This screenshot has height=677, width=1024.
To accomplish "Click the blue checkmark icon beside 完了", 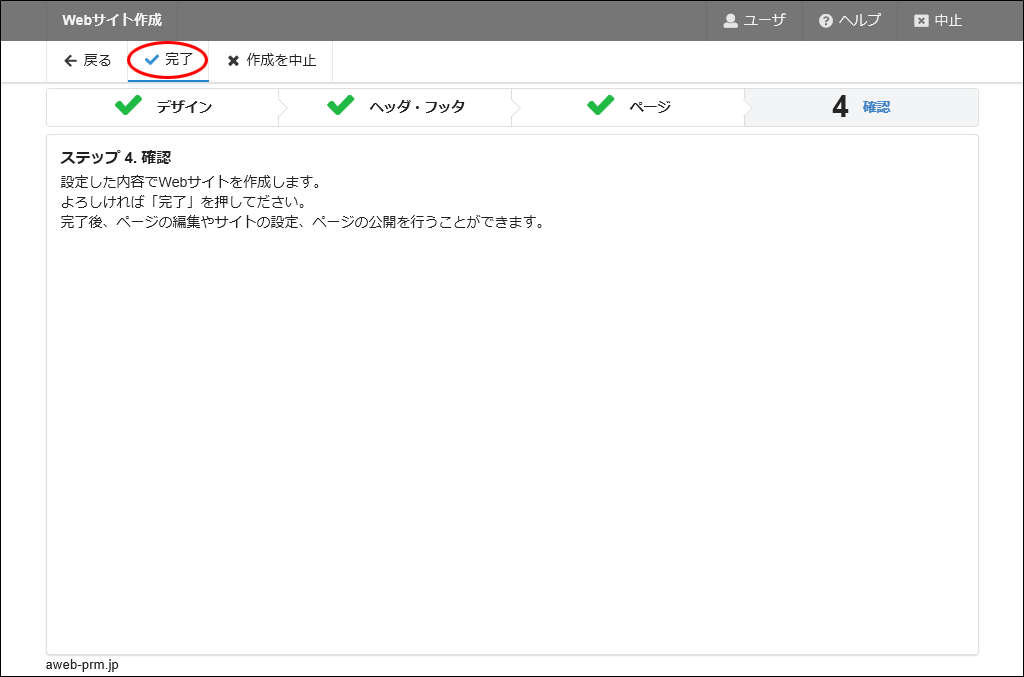I will point(152,60).
